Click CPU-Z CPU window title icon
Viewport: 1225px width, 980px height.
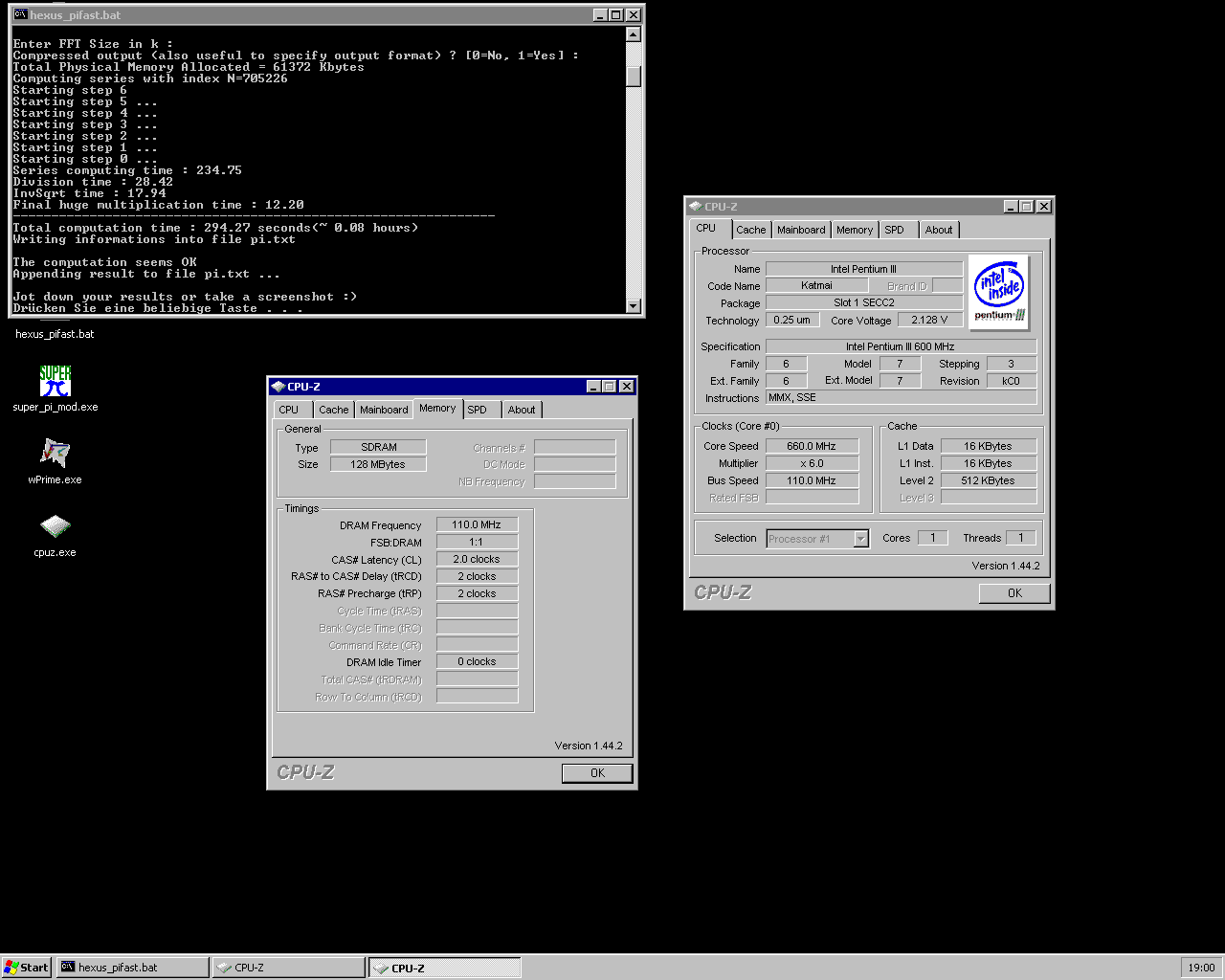[x=696, y=207]
